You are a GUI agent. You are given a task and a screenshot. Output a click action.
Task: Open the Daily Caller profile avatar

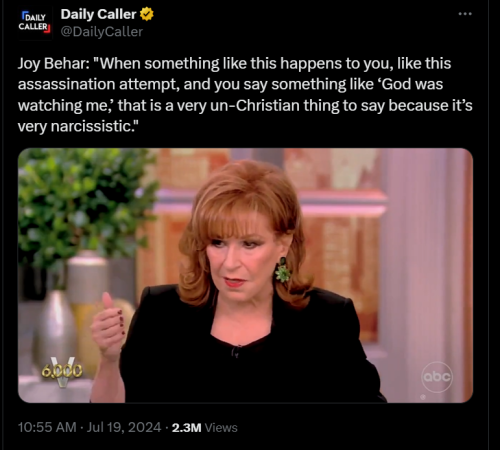click(x=35, y=23)
